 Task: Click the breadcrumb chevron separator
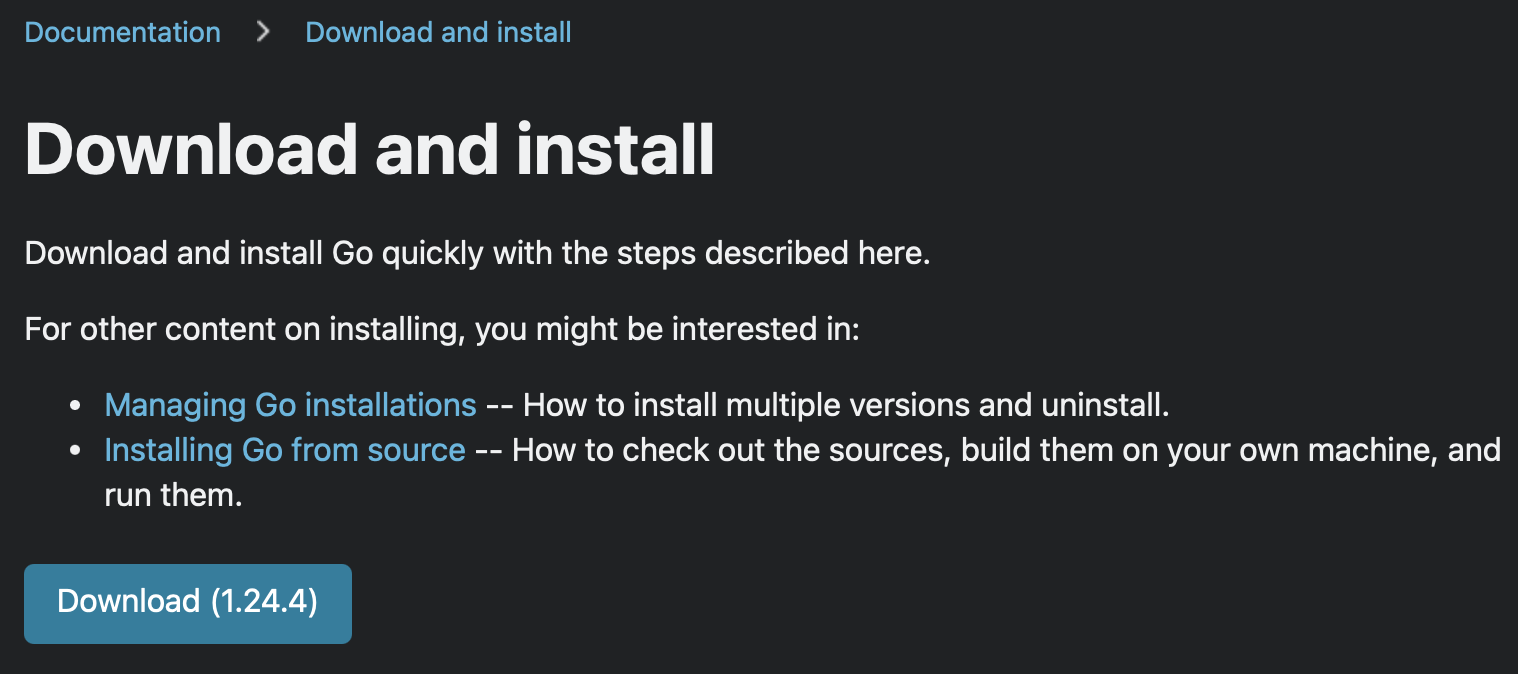point(263,32)
